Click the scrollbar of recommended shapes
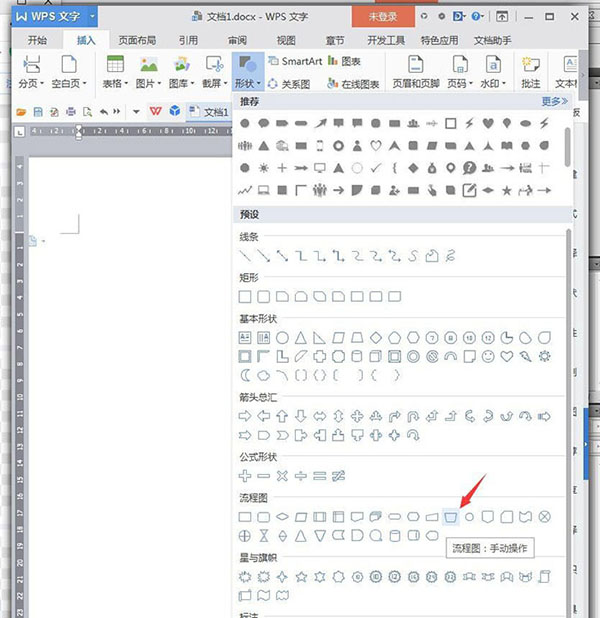Viewport: 600px width, 618px height. click(567, 147)
